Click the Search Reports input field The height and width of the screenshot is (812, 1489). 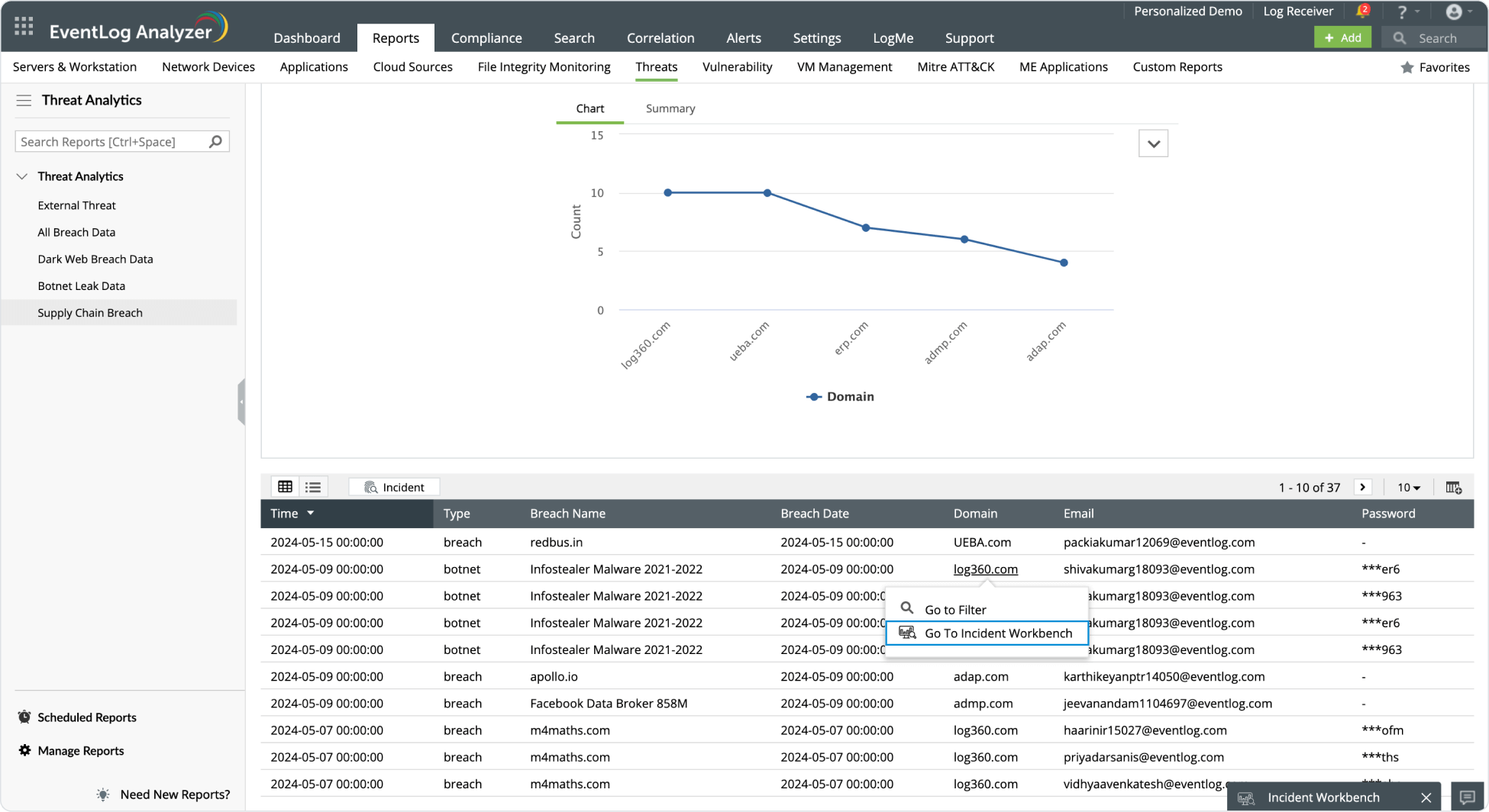111,142
